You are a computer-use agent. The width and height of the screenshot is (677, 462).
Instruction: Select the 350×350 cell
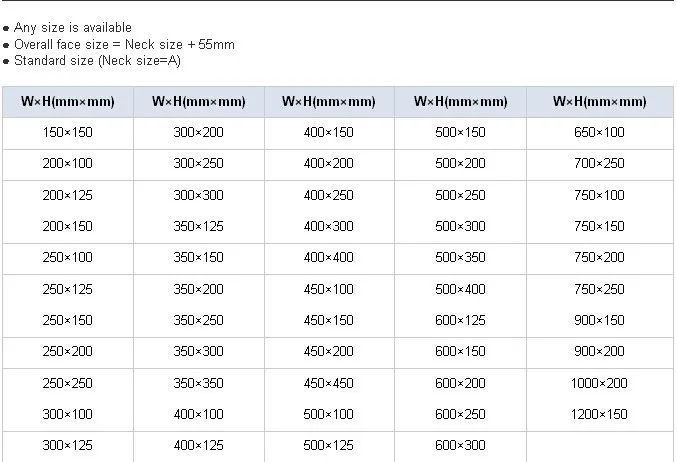(x=198, y=383)
